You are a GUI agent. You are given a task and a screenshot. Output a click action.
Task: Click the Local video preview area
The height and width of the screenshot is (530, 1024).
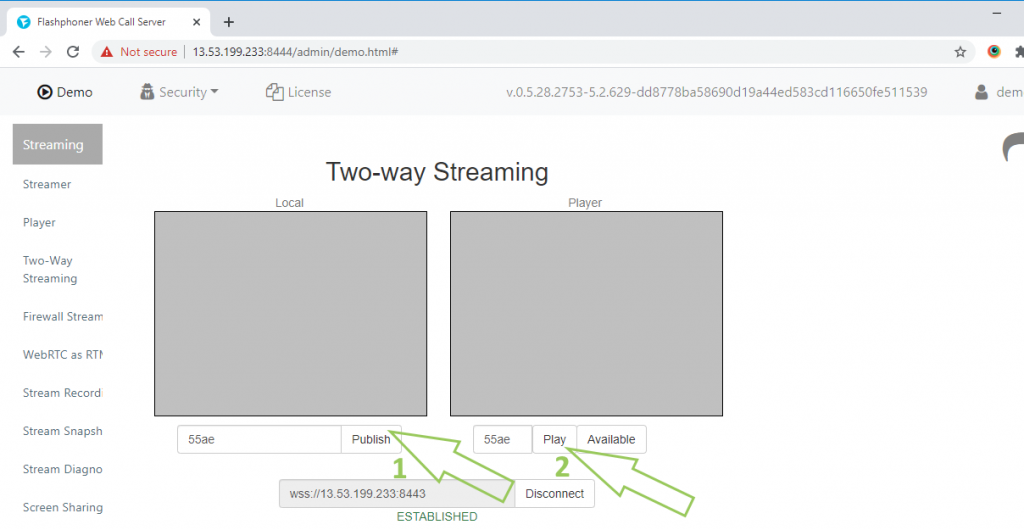(291, 313)
